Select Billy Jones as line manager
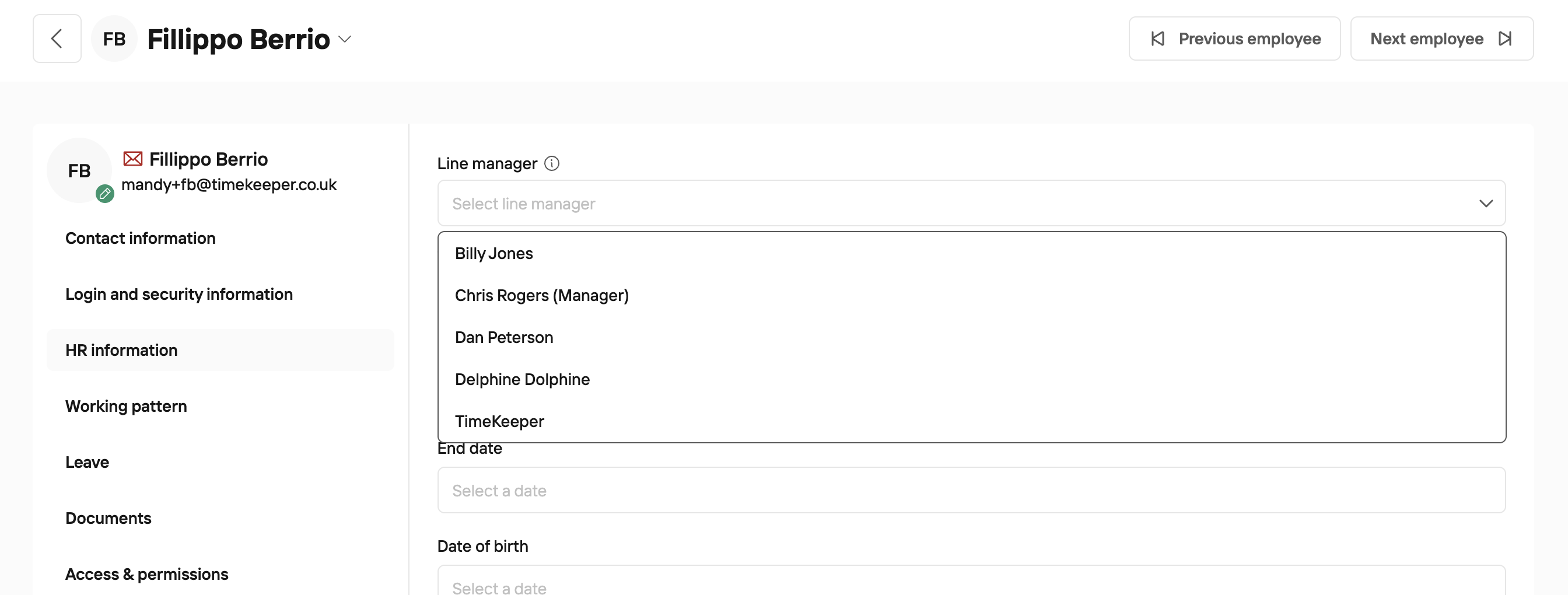Screen dimensions: 1568x595 (971, 253)
